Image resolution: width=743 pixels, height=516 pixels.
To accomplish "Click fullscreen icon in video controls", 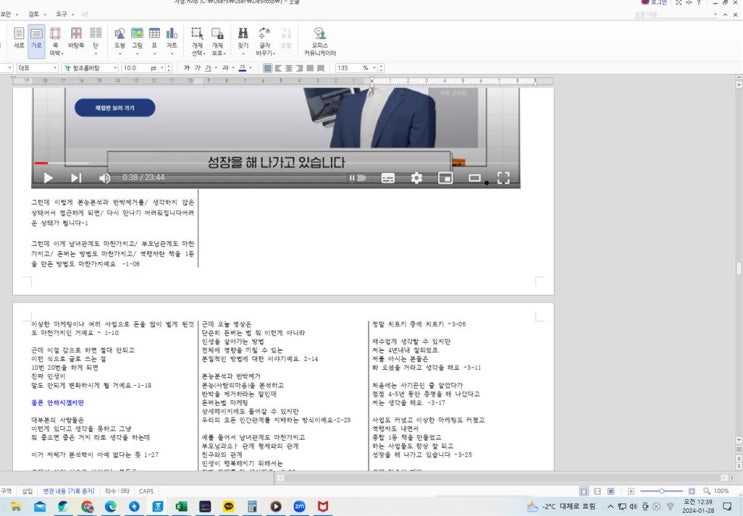I will (x=503, y=178).
